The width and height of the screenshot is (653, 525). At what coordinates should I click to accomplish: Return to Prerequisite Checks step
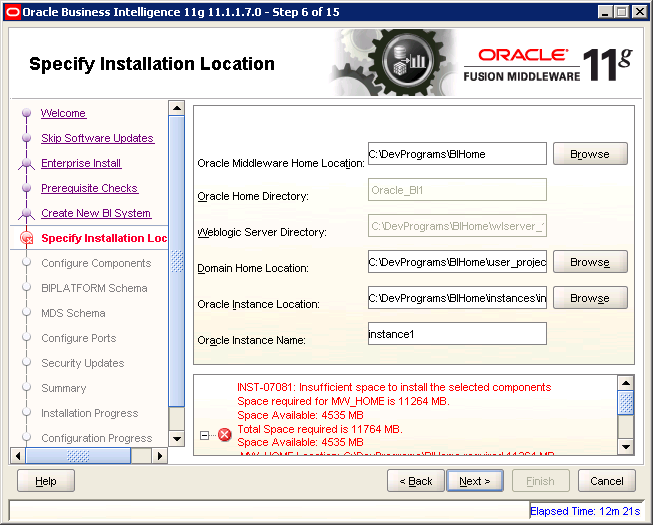90,188
